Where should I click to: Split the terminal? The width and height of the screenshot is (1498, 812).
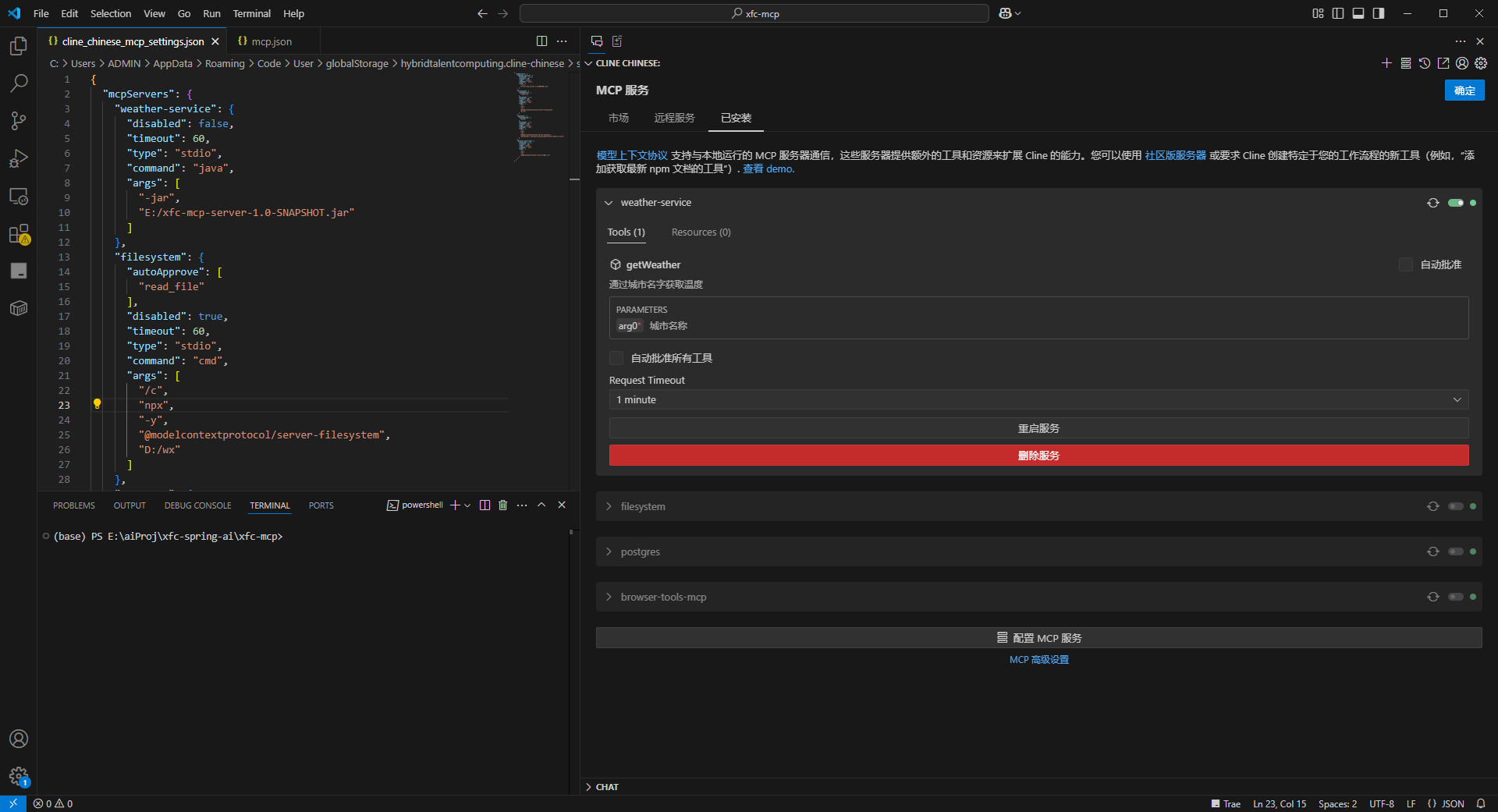click(x=485, y=505)
